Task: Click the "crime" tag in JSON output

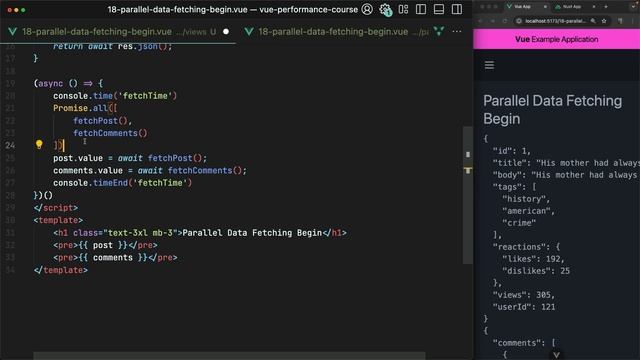Action: point(519,223)
